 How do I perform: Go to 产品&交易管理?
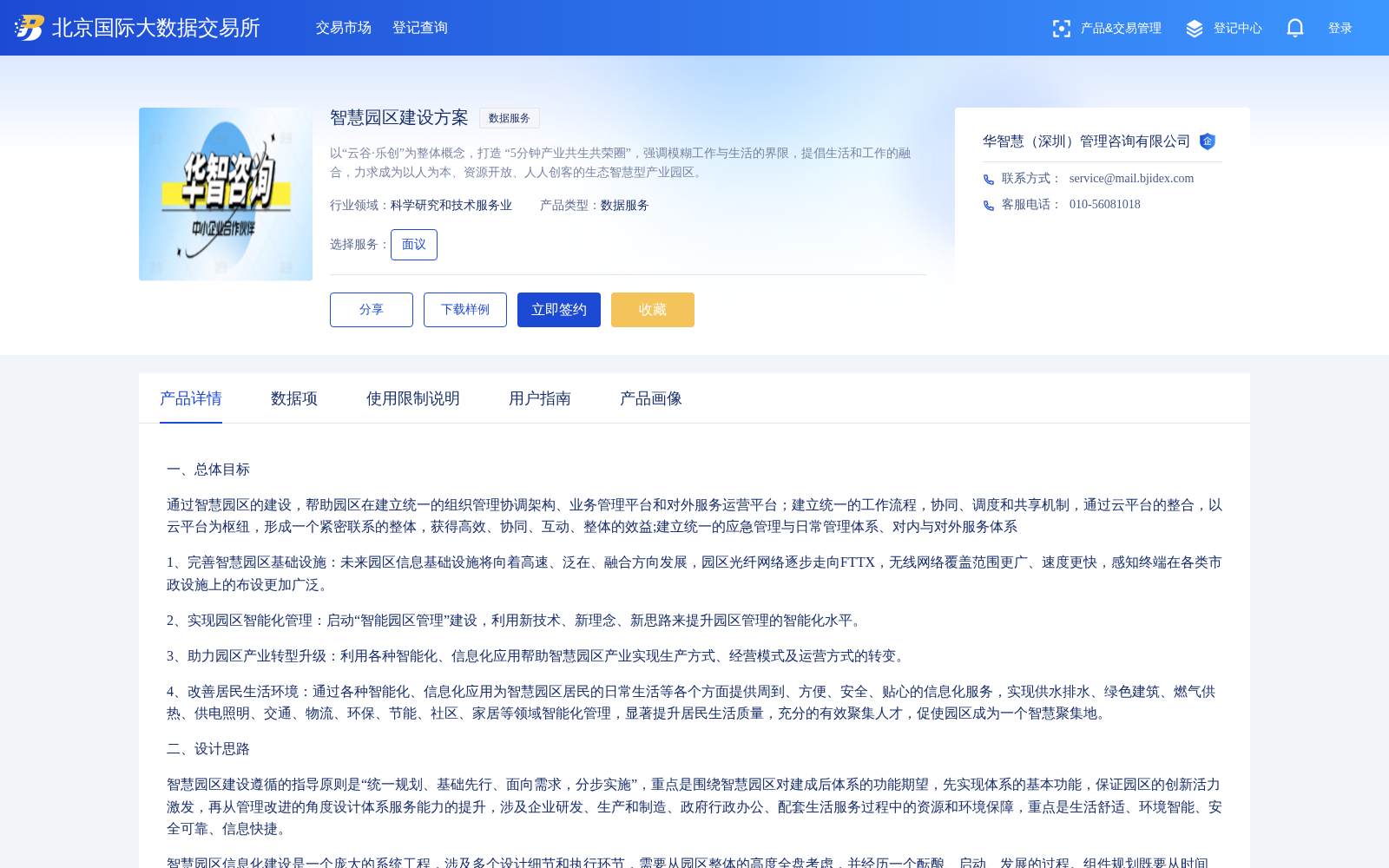pyautogui.click(x=1121, y=29)
